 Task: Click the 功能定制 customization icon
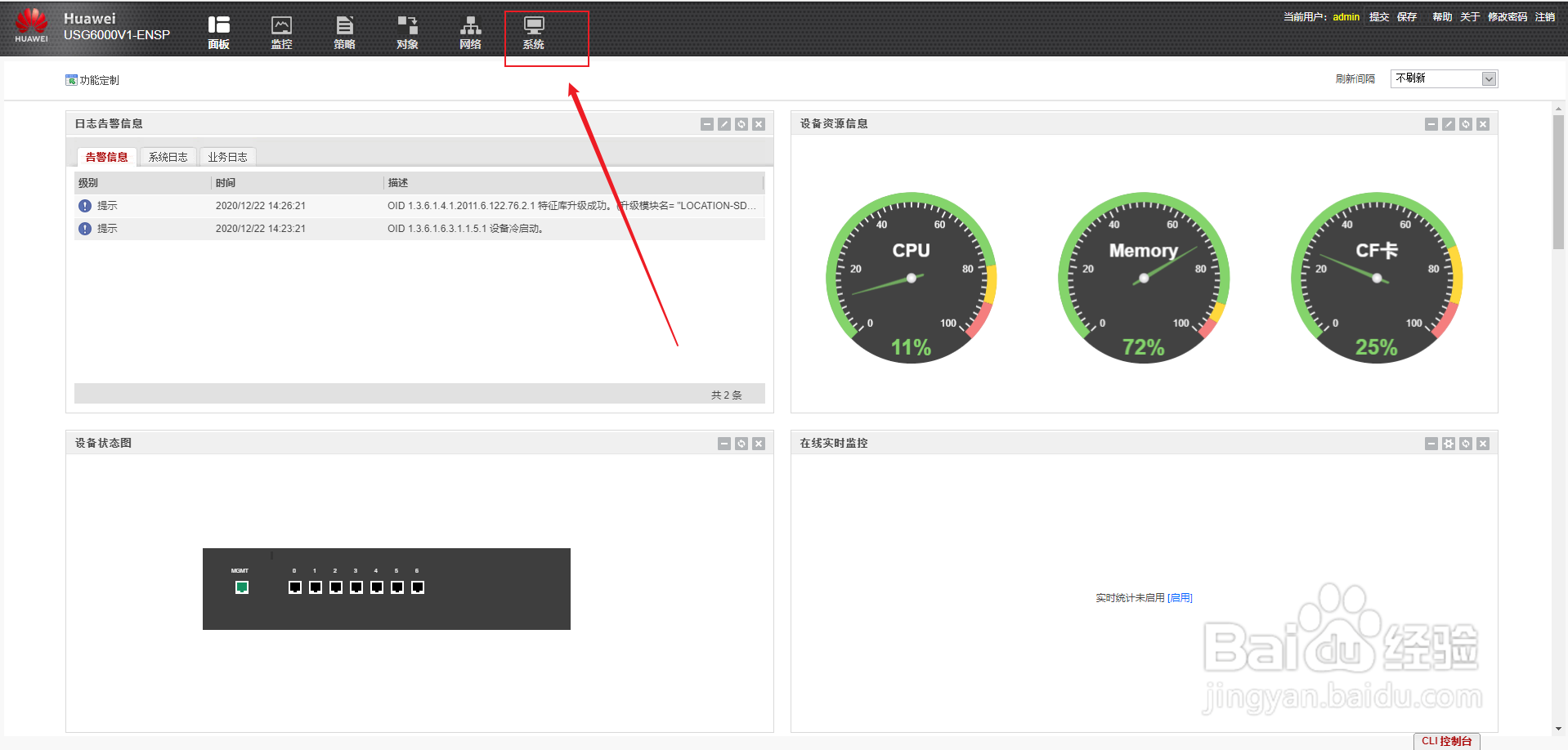tap(71, 79)
